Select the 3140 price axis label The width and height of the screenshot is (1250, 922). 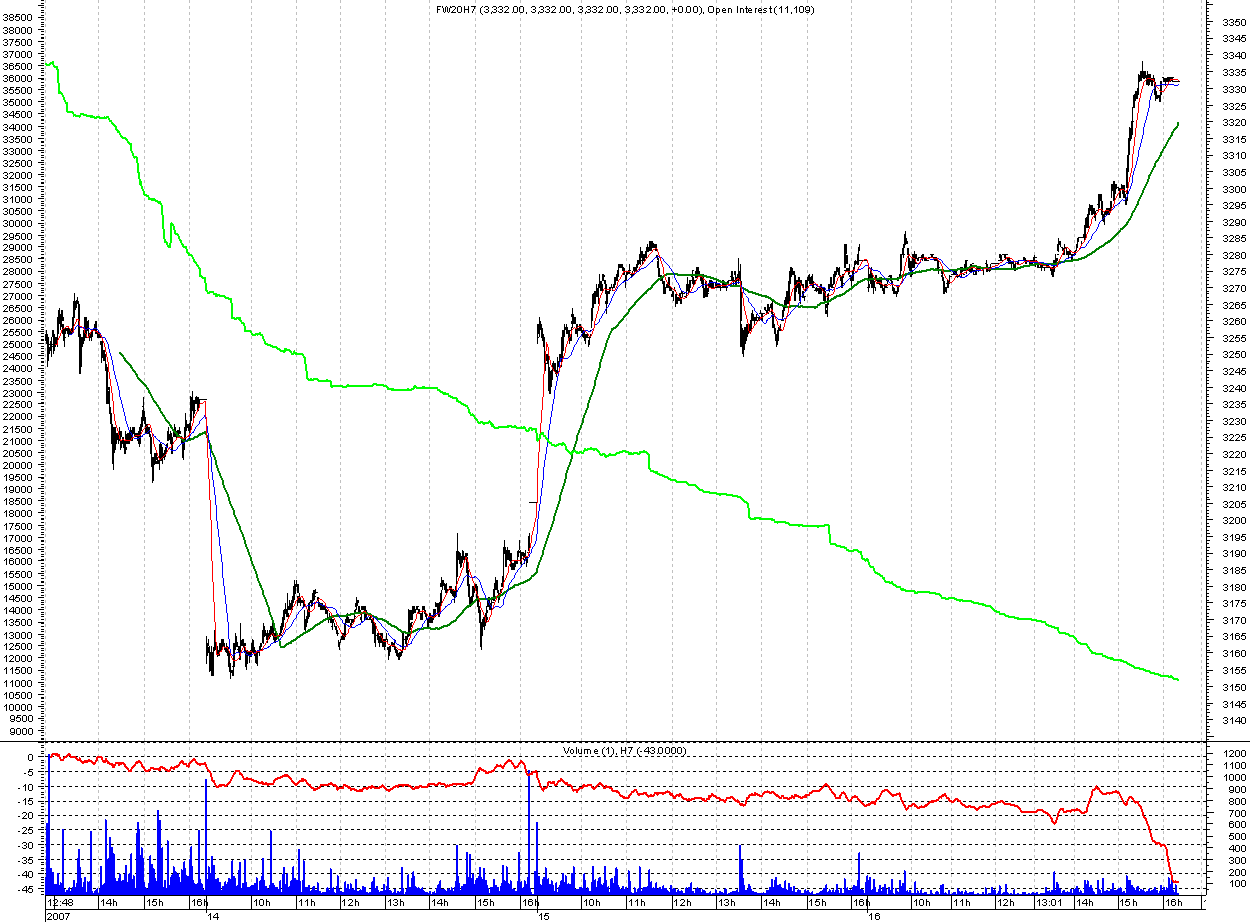pyautogui.click(x=1233, y=720)
